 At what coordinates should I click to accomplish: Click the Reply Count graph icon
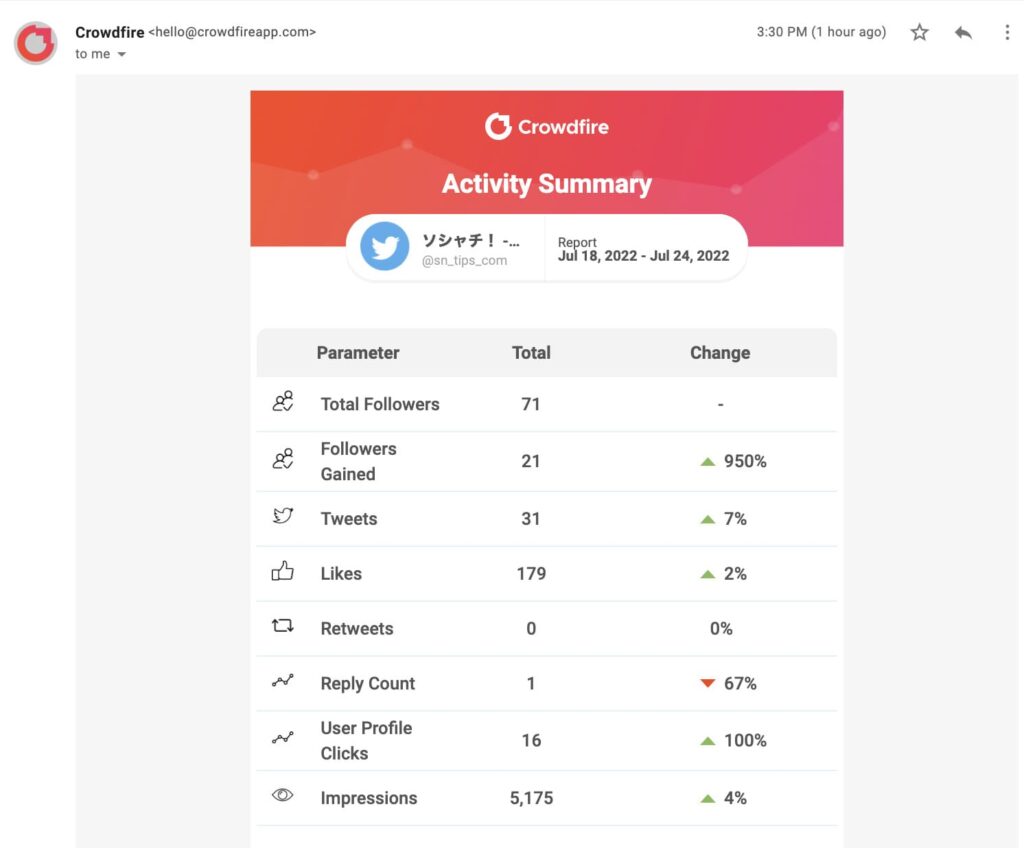(x=283, y=679)
